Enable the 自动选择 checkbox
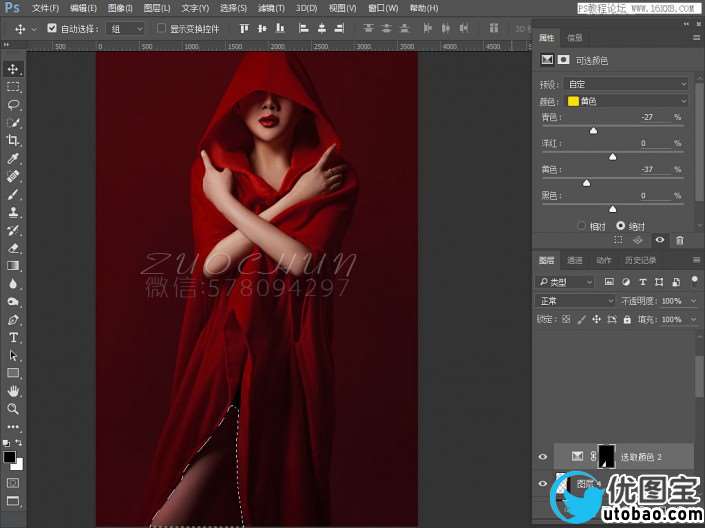 click(x=52, y=28)
